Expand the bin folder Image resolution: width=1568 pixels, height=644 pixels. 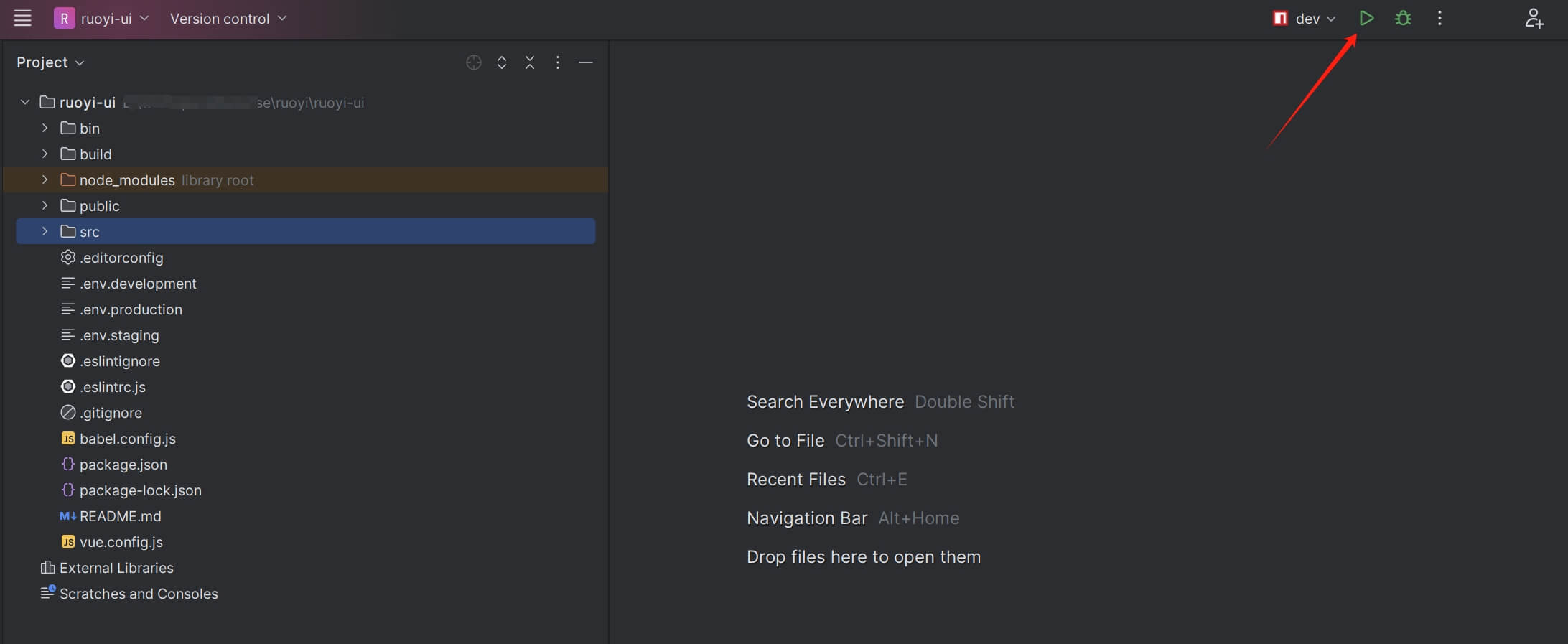pos(45,129)
